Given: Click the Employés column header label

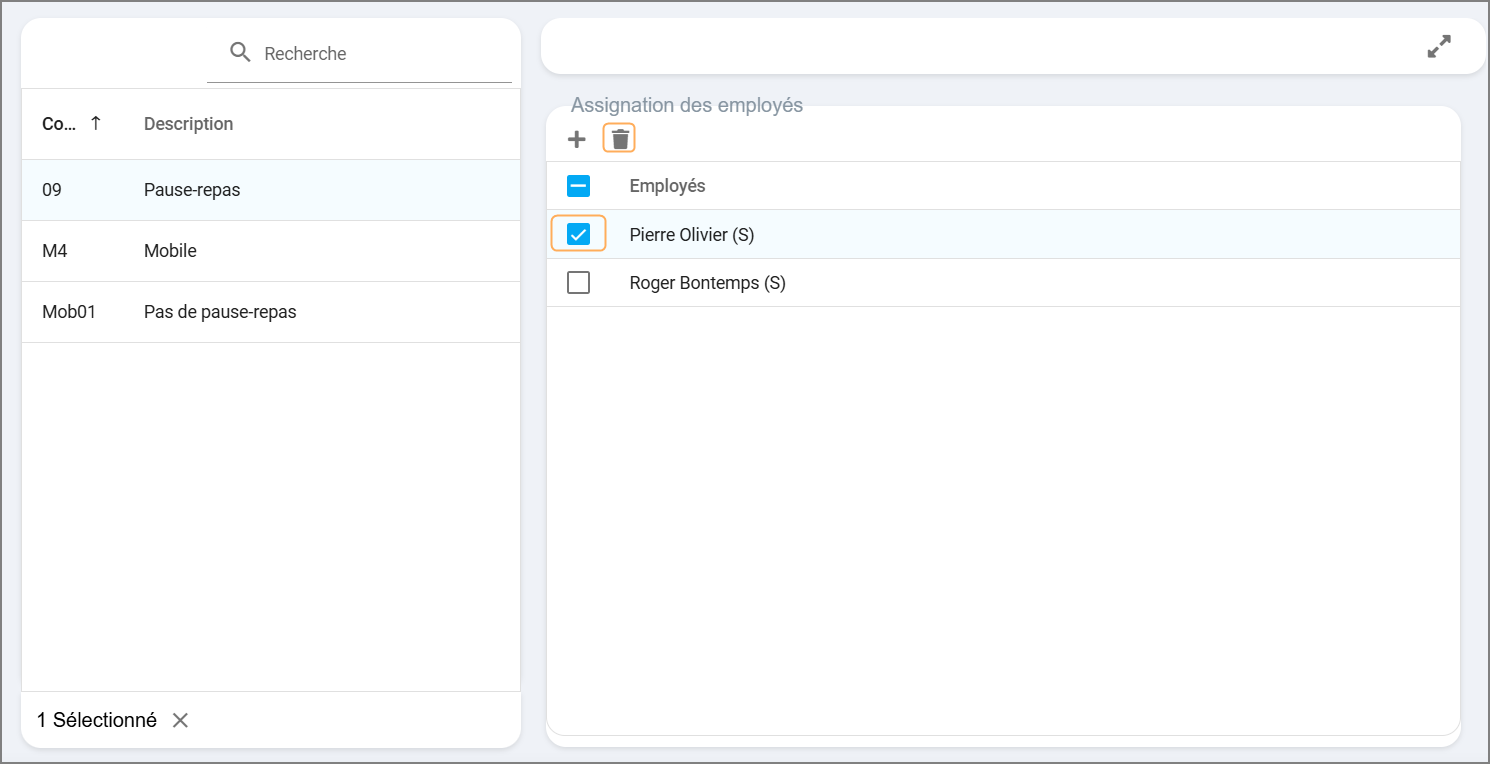Looking at the screenshot, I should 667,186.
